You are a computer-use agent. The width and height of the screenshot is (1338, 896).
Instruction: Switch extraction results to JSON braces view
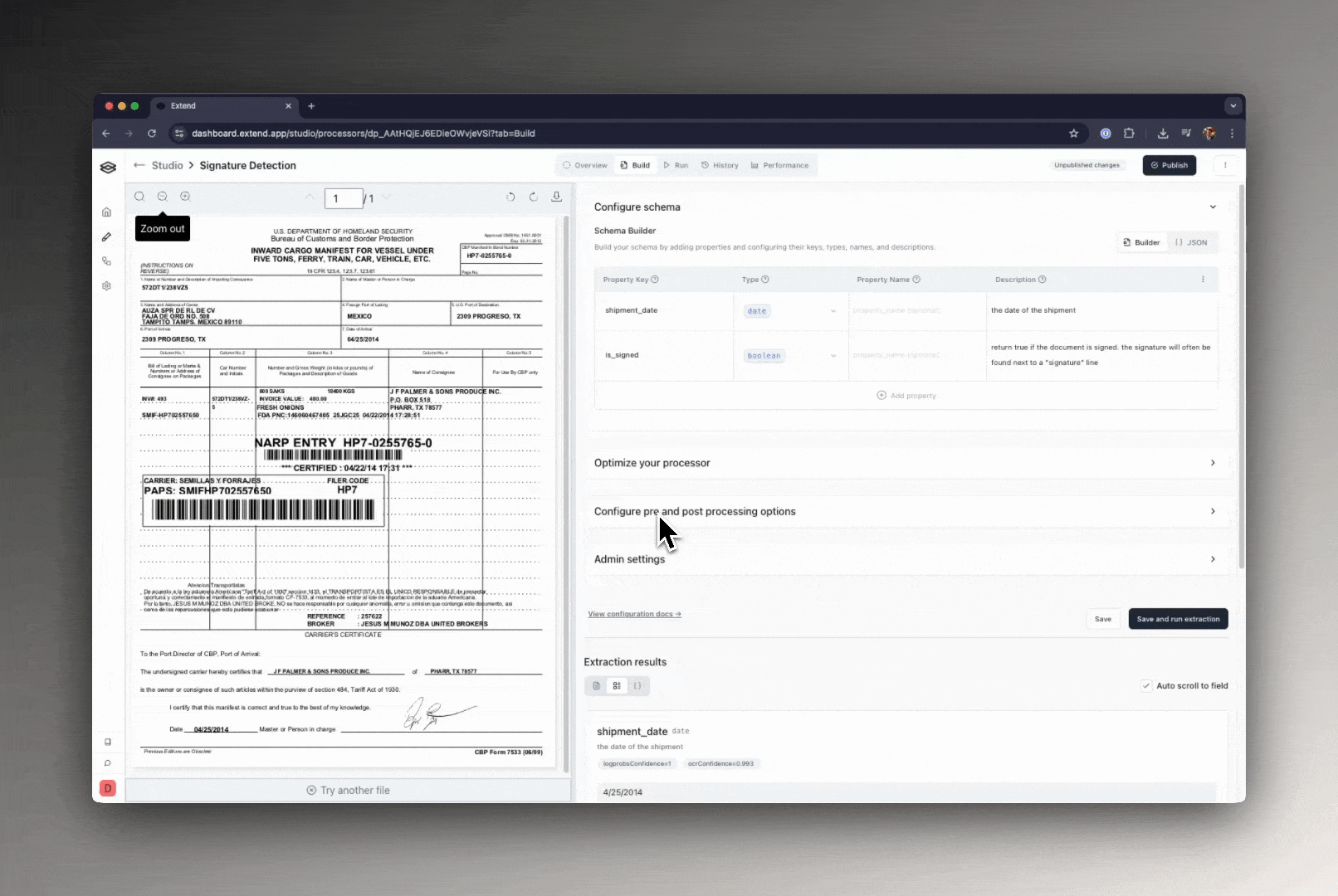pyautogui.click(x=637, y=686)
